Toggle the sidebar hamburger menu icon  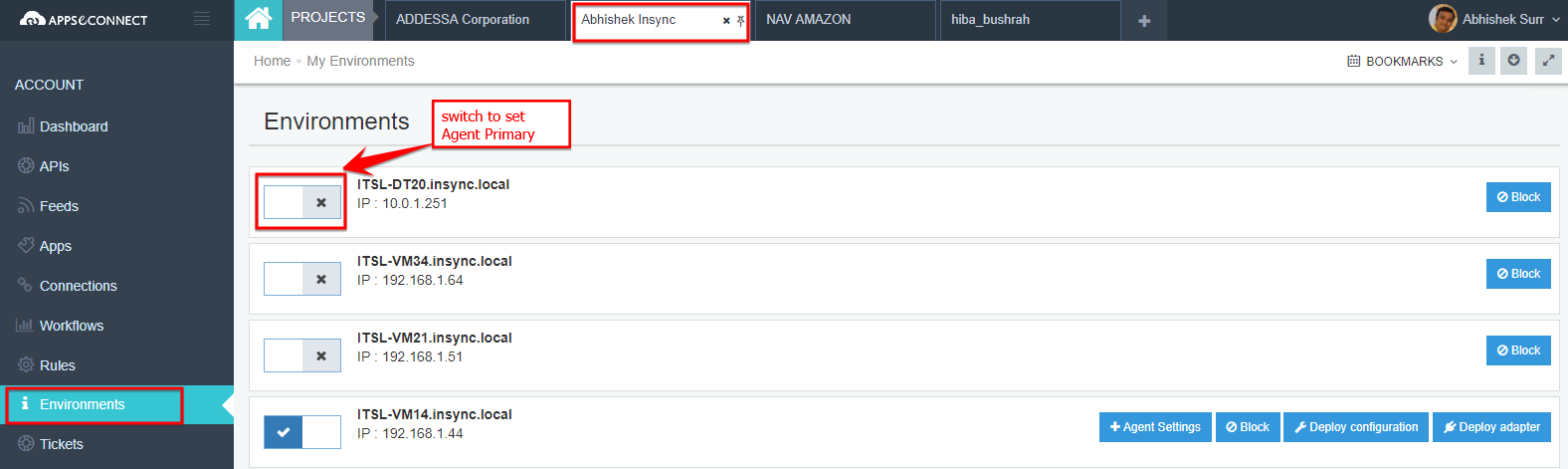(202, 19)
